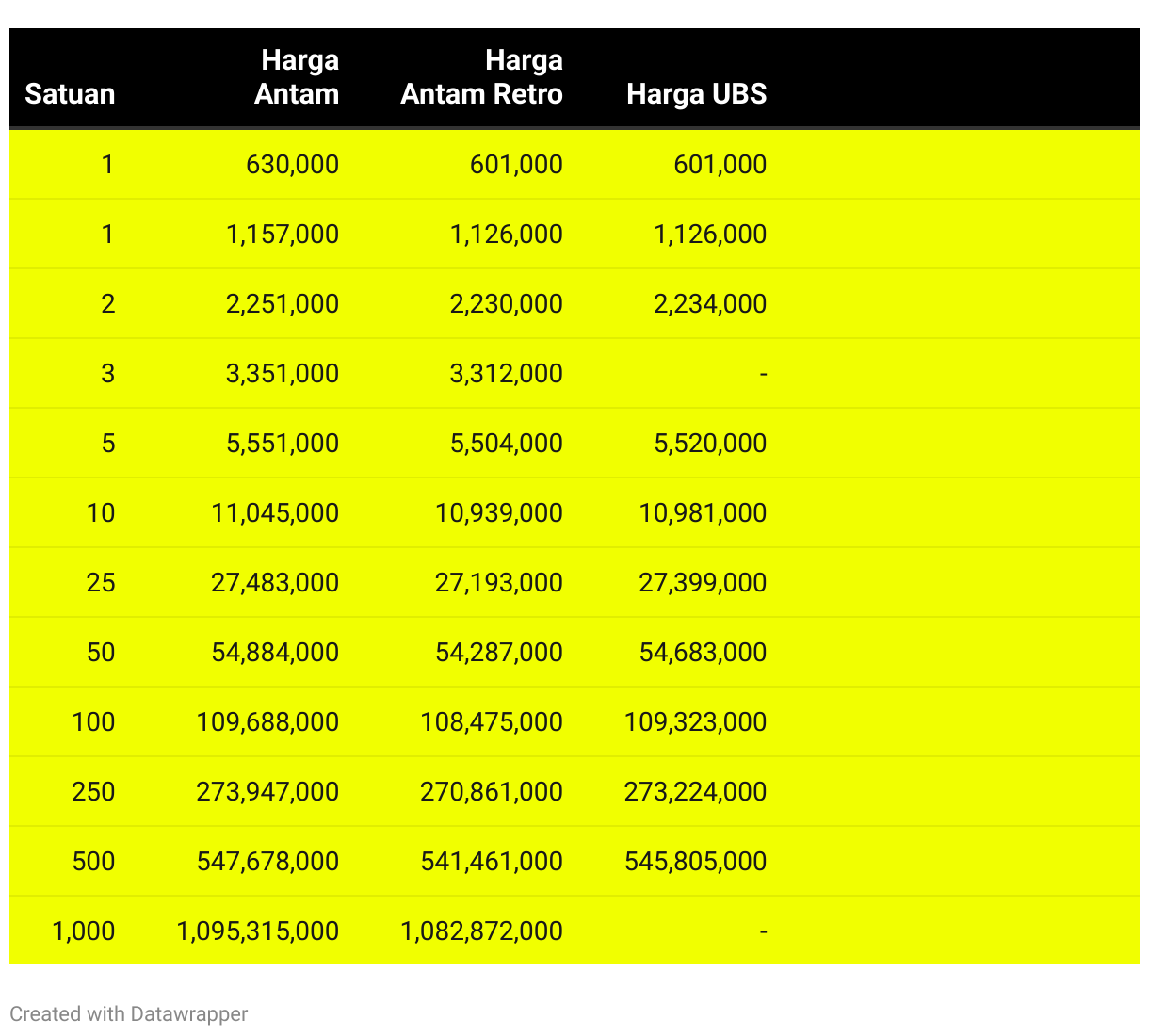Select the Harga Antam Retro column header
The width and height of the screenshot is (1149, 1036).
[482, 77]
